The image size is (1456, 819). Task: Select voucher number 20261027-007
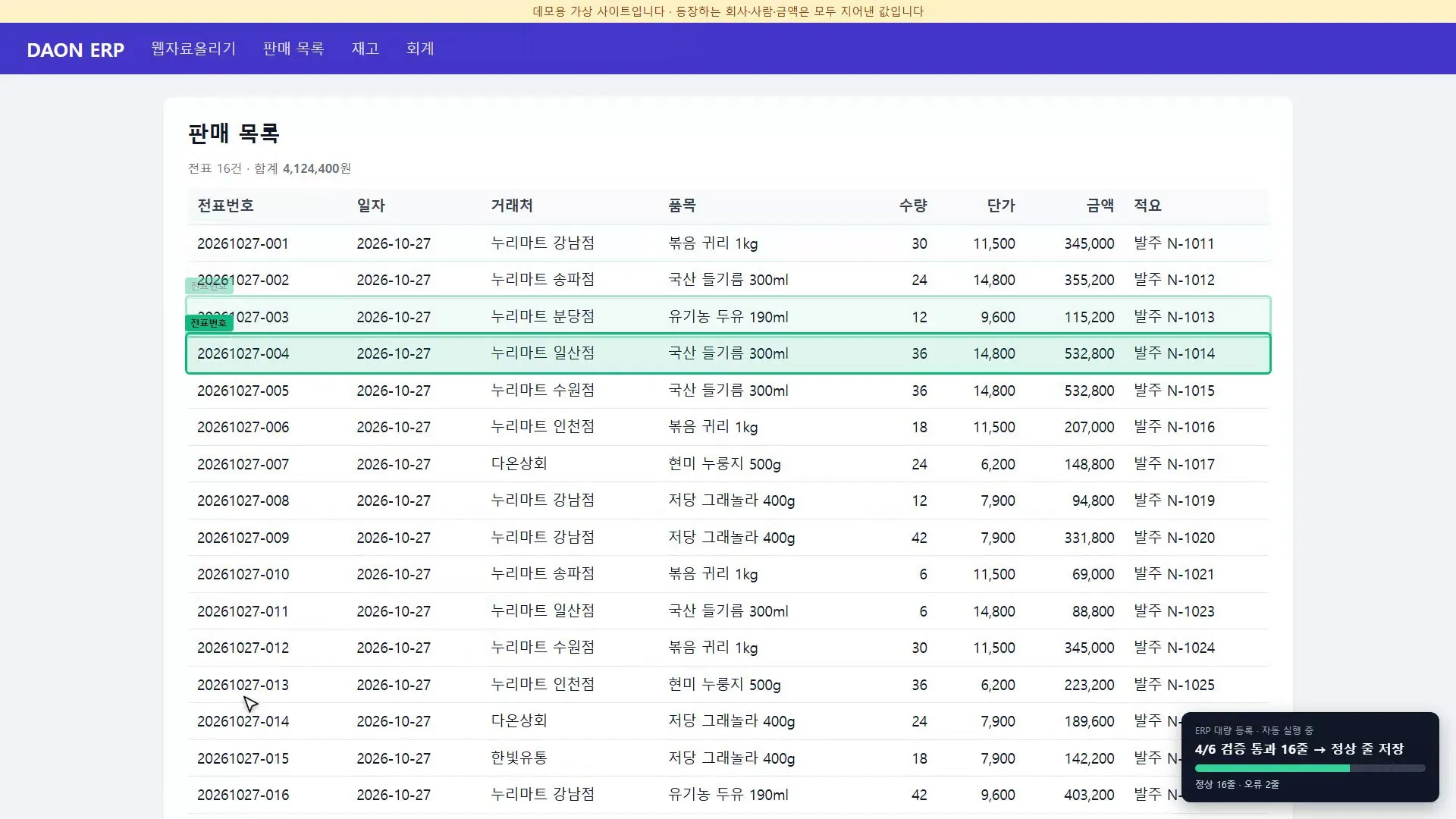[243, 464]
